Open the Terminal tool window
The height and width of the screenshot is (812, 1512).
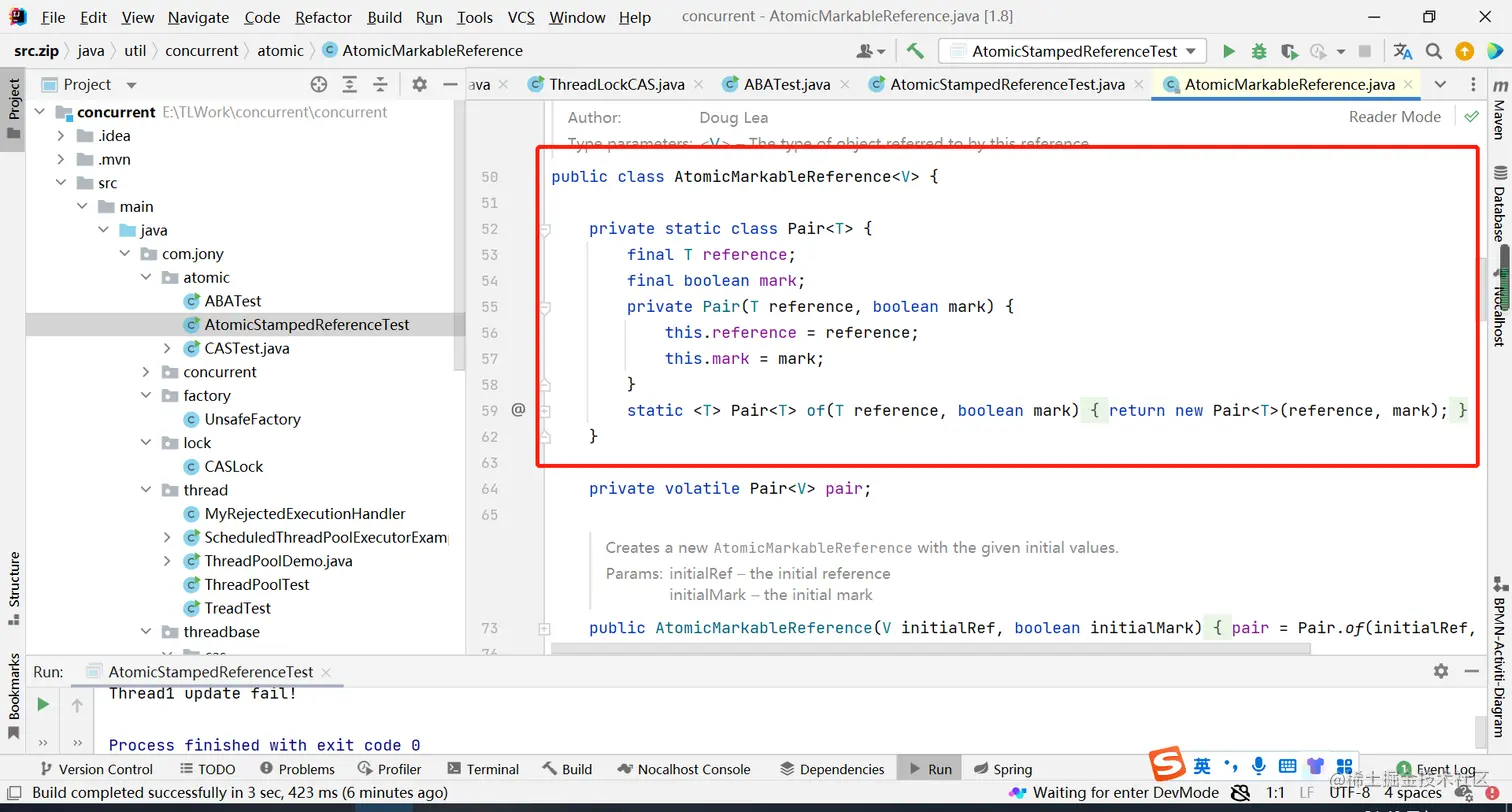click(x=484, y=769)
